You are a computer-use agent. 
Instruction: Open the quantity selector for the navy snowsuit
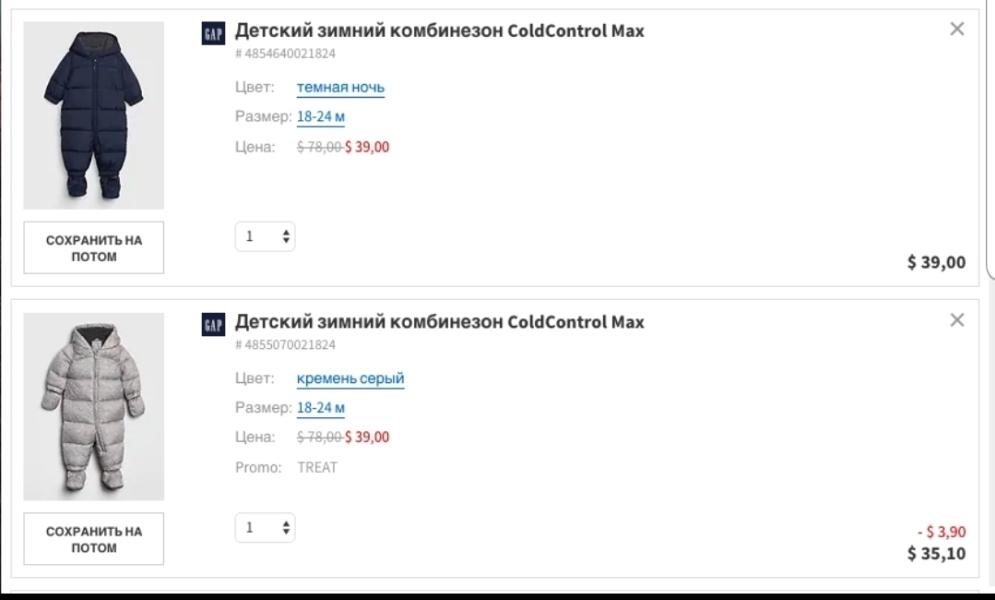265,237
